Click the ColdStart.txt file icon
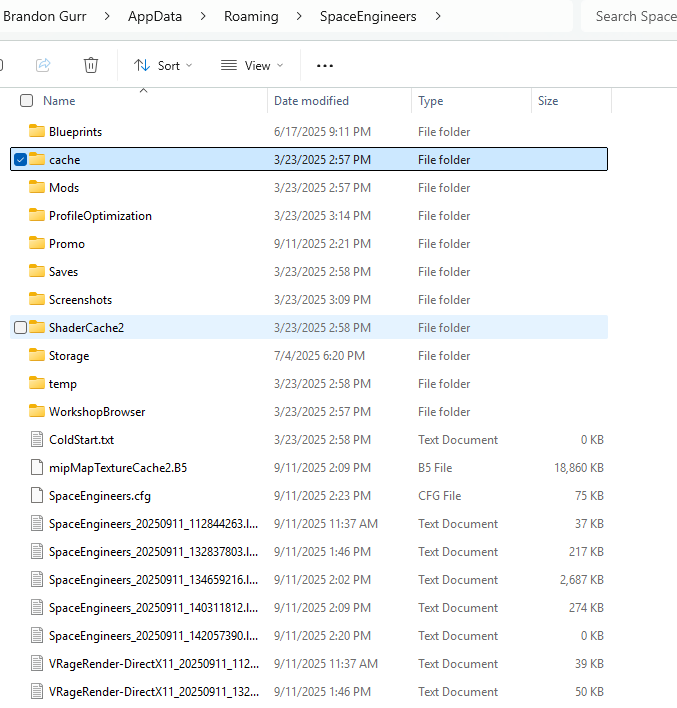The image size is (677, 708). 38,440
